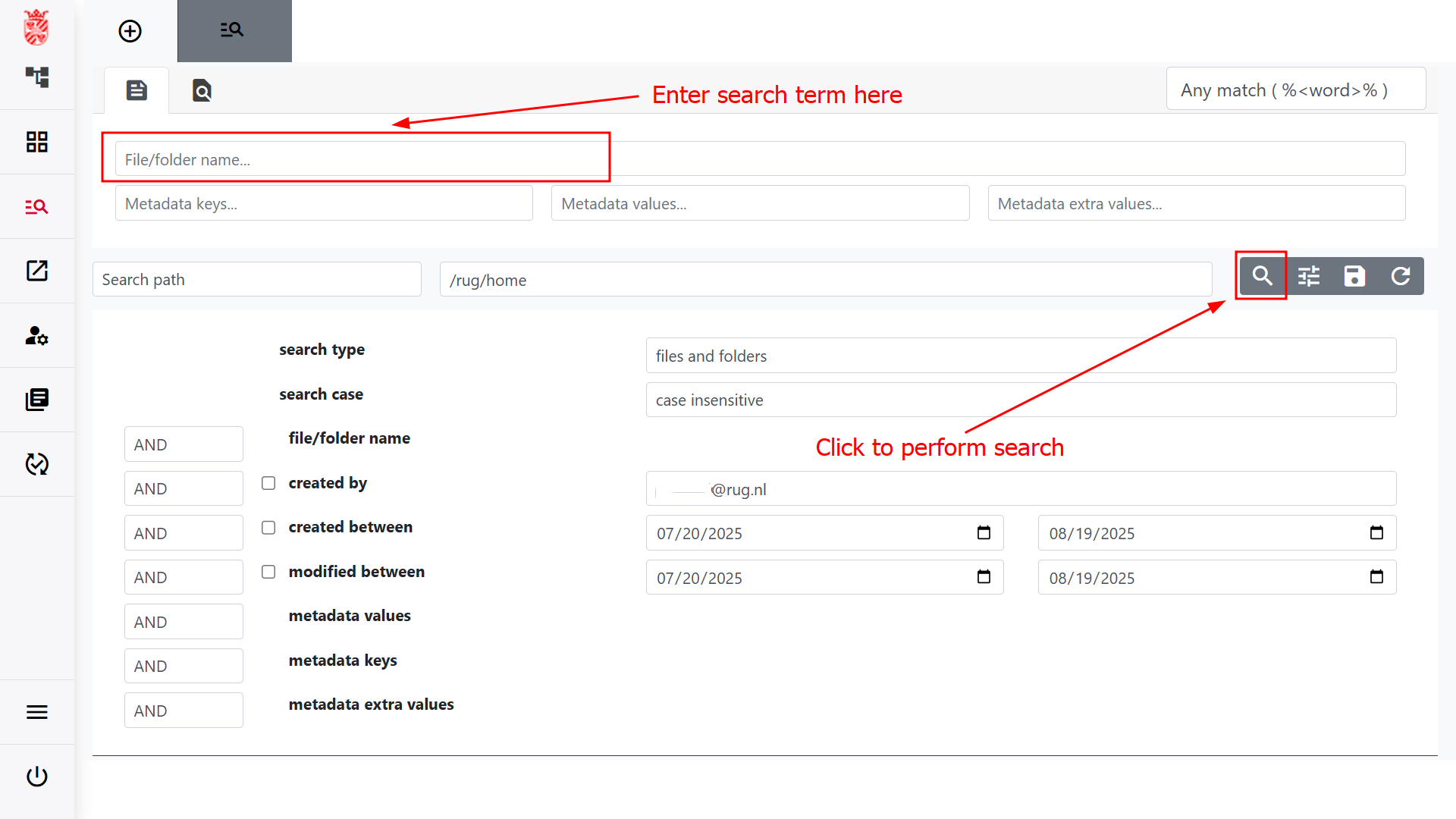Toggle the hamburger menu icon
The image size is (1456, 819).
37,712
